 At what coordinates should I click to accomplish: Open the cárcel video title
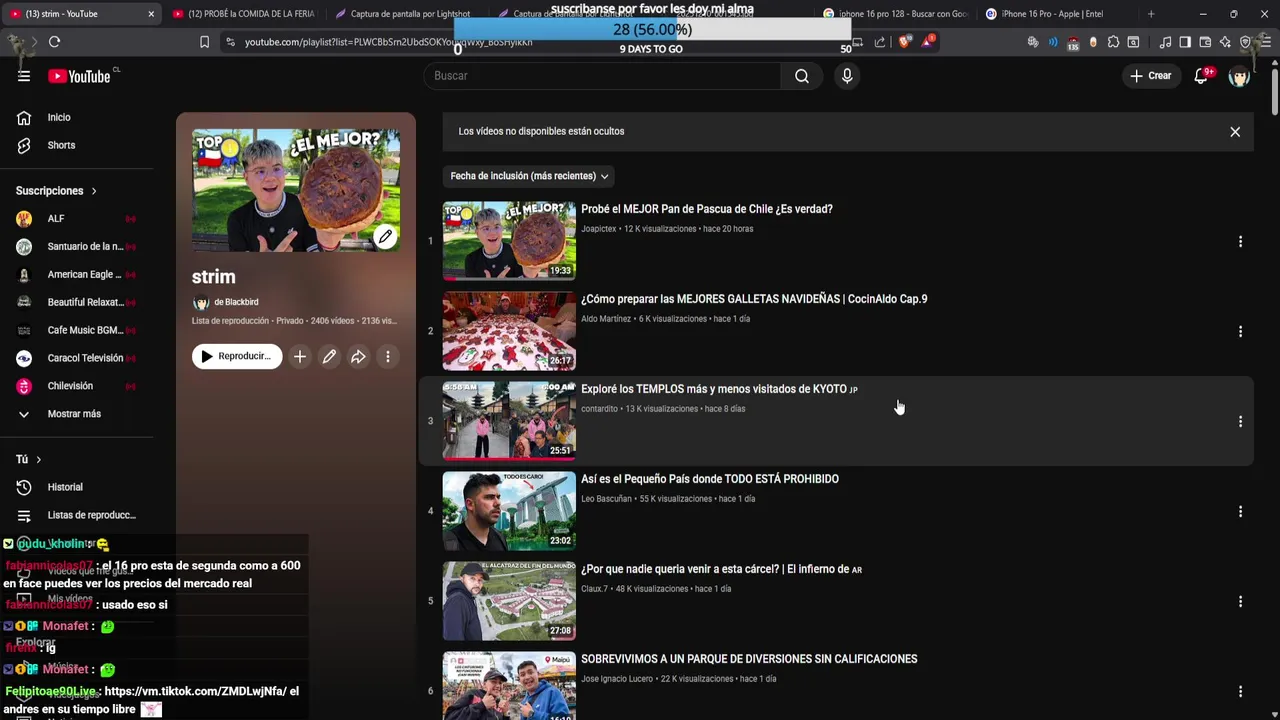tap(721, 569)
